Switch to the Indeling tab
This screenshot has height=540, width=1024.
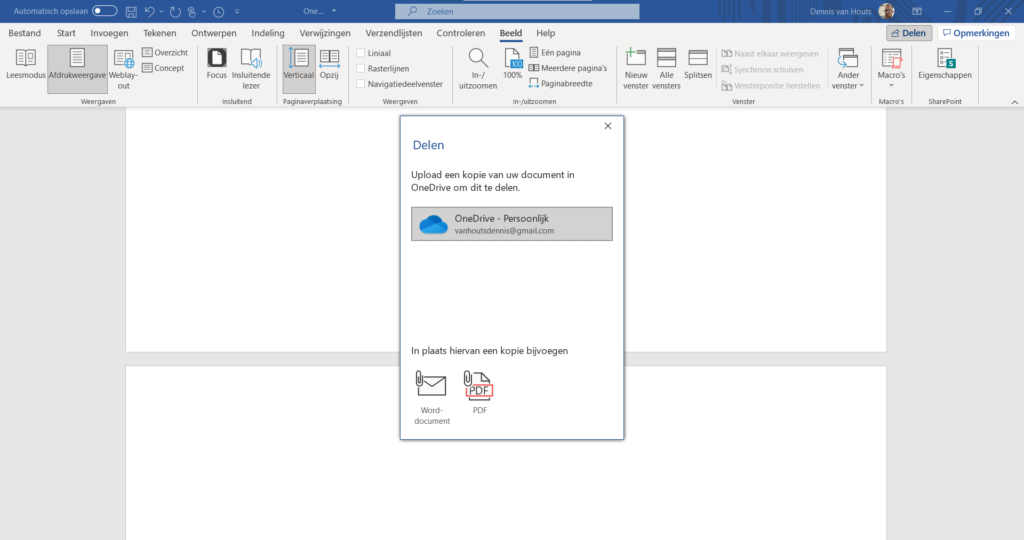[x=268, y=33]
